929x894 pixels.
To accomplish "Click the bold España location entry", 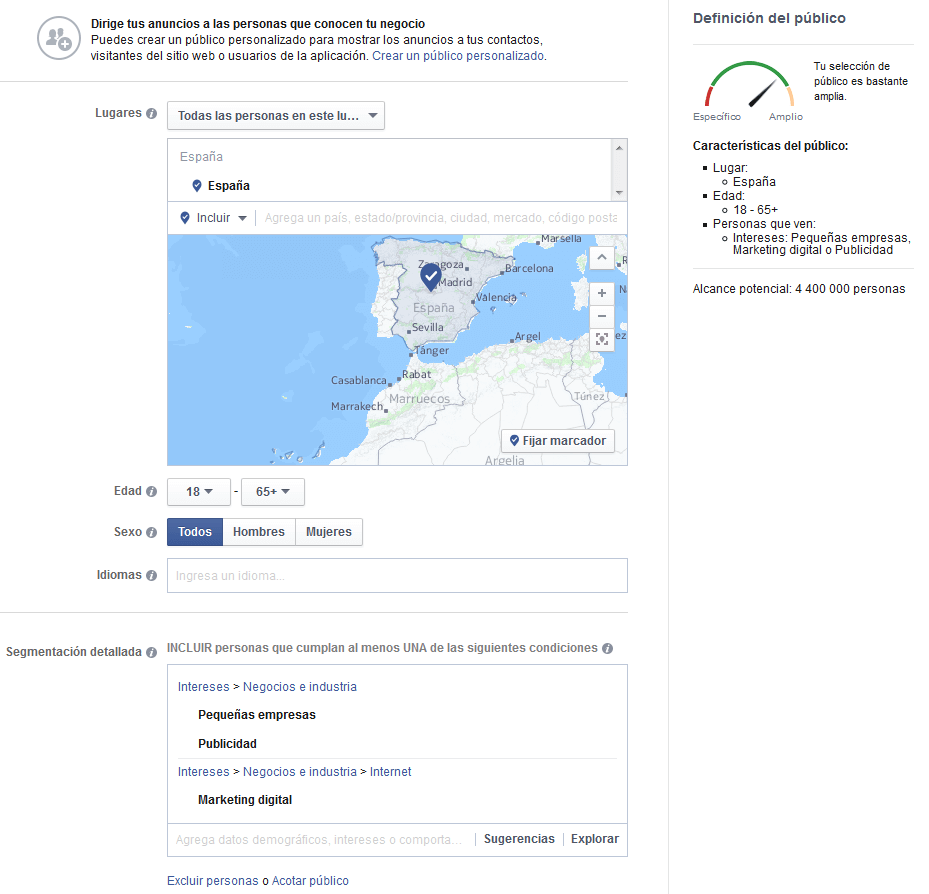I will pos(229,186).
